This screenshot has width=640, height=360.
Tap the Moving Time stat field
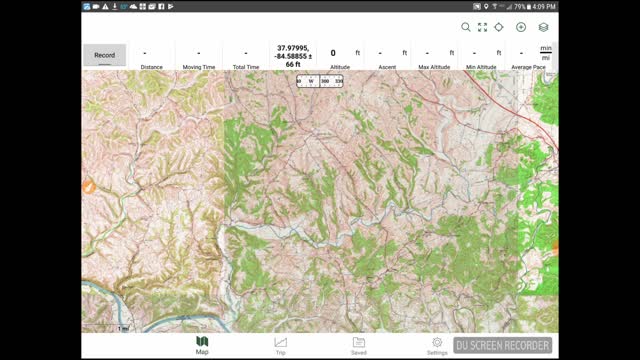coord(199,56)
